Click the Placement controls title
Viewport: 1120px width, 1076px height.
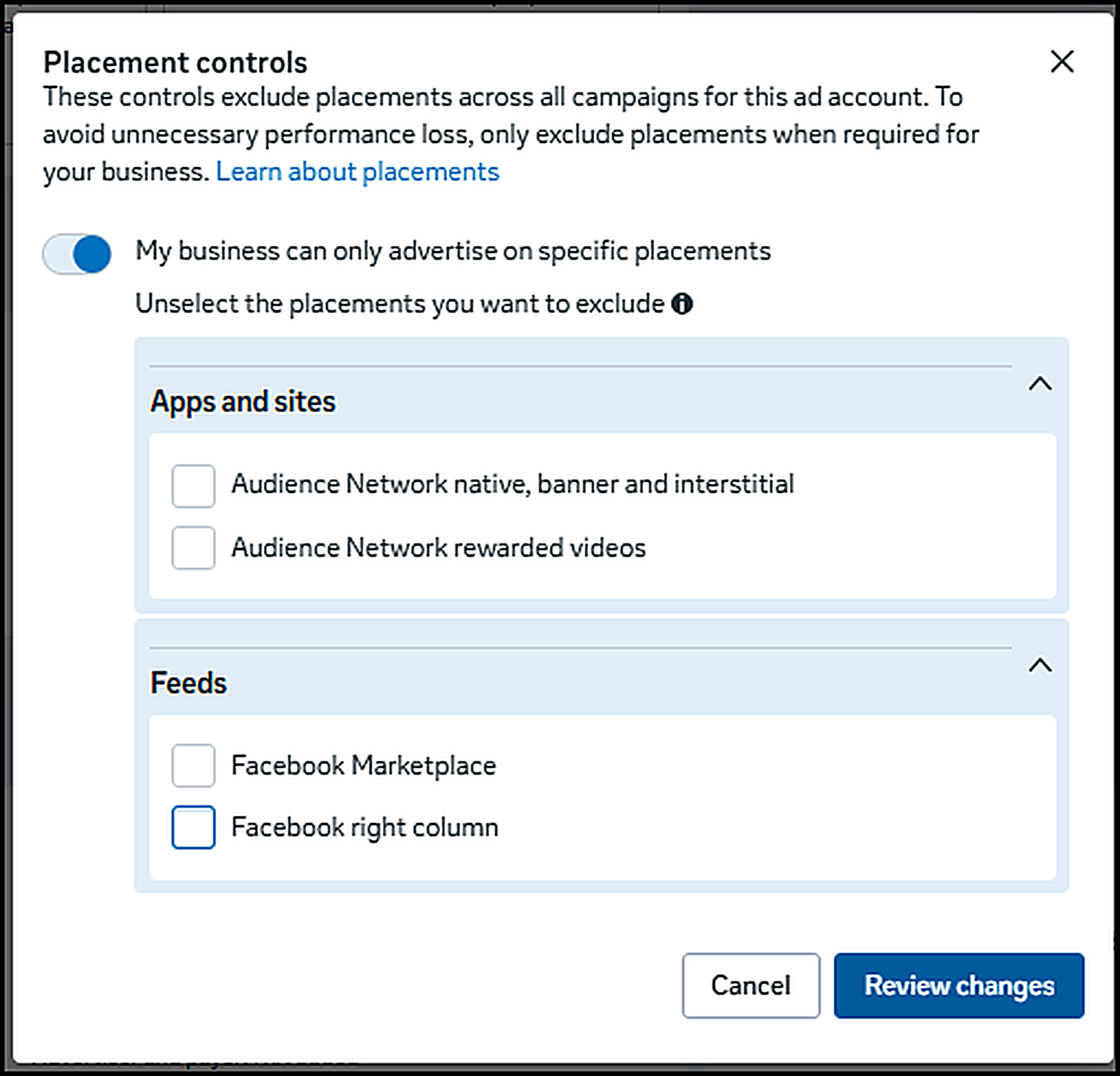coord(175,62)
